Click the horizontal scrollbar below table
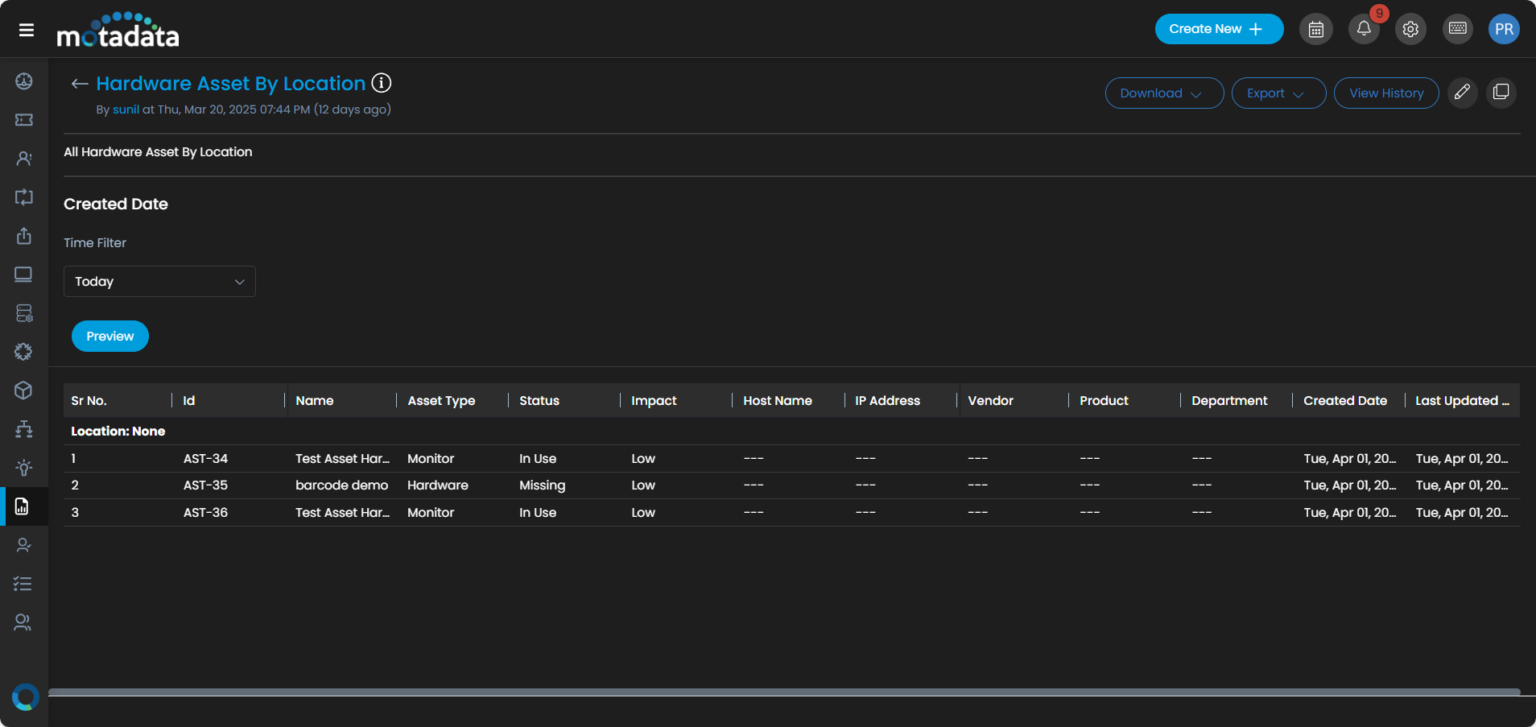Screen dimensions: 1536x727 [784, 692]
